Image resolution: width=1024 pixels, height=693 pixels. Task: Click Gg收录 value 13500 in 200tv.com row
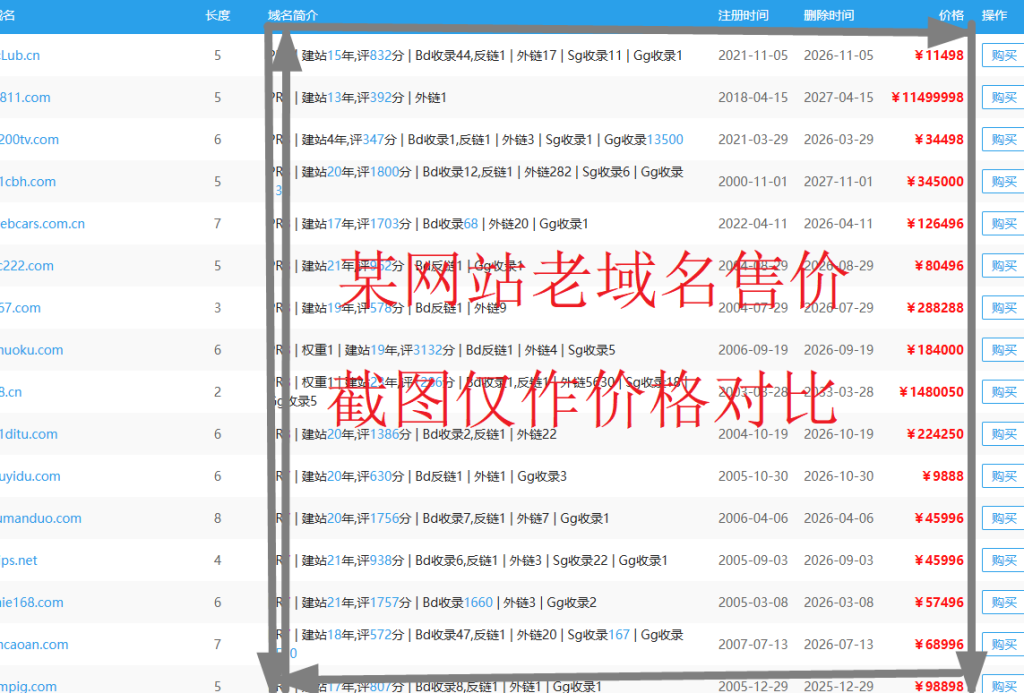point(665,140)
